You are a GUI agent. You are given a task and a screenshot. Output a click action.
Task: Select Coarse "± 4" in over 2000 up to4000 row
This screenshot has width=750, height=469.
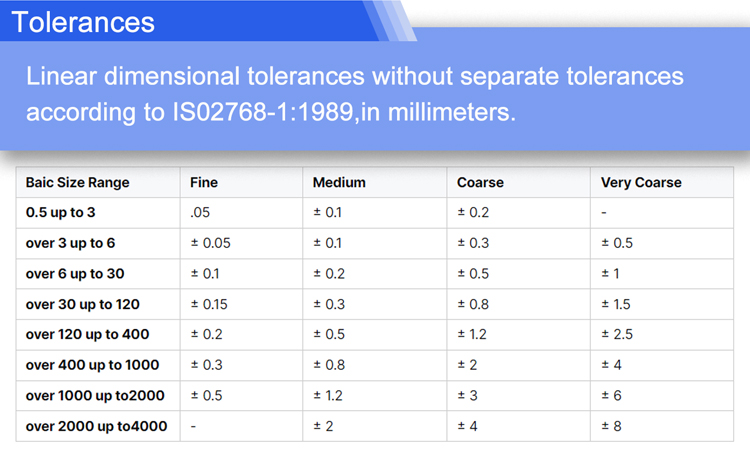pos(467,426)
